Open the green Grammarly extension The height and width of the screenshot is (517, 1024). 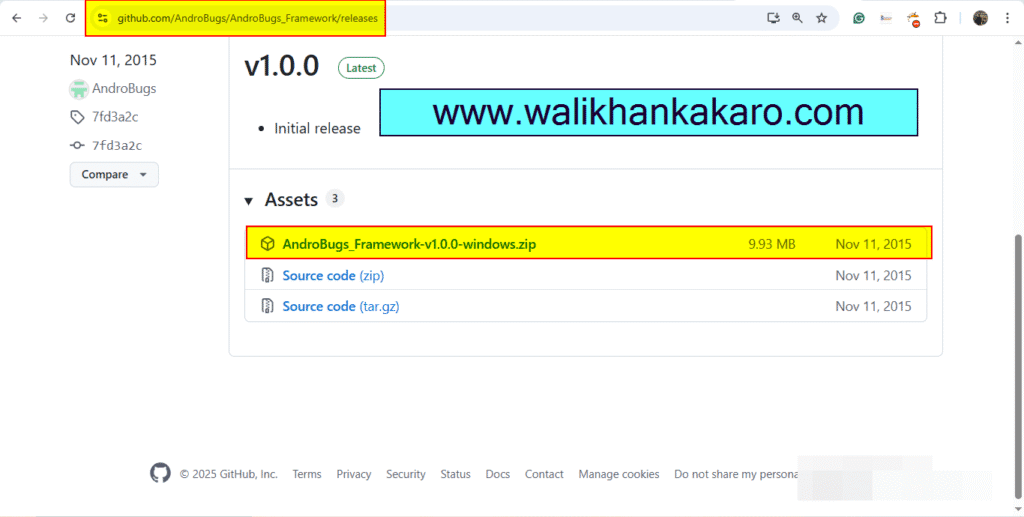[x=859, y=18]
